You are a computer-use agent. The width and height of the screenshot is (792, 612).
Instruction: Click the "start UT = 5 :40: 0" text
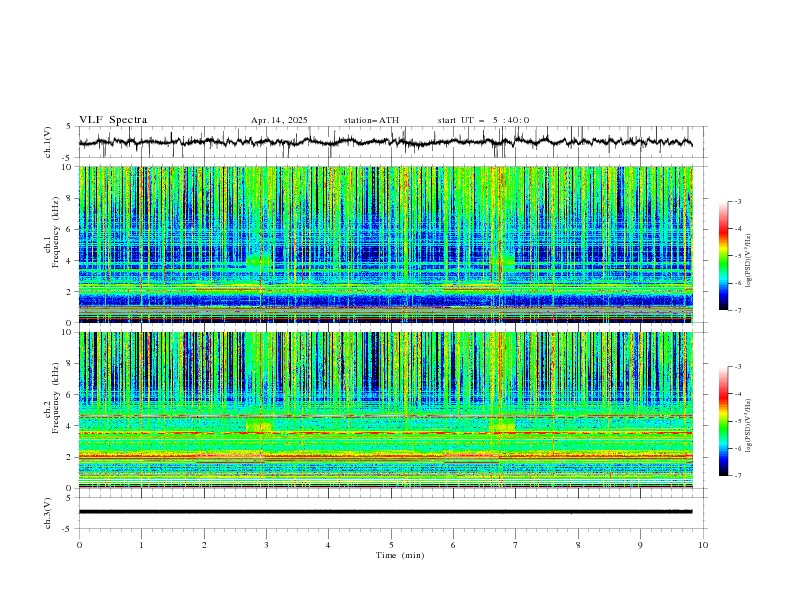point(483,120)
